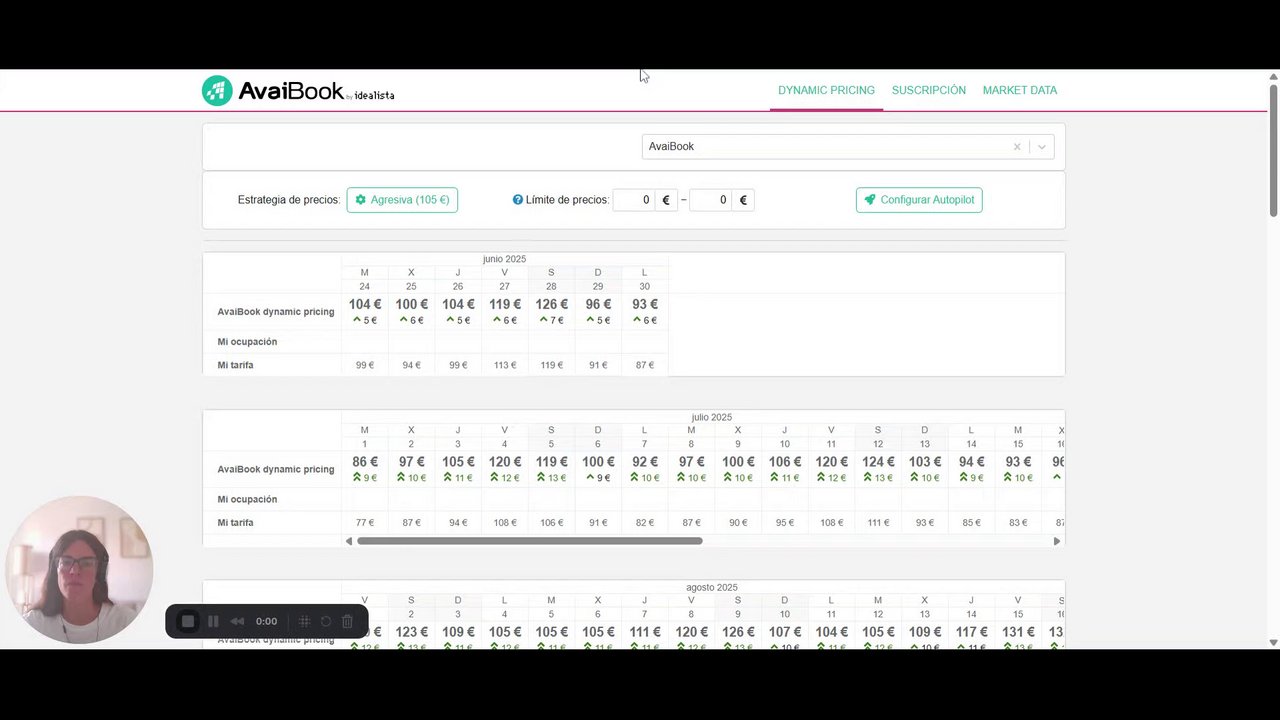
Task: Select the 93 € price for June 30
Action: point(645,304)
